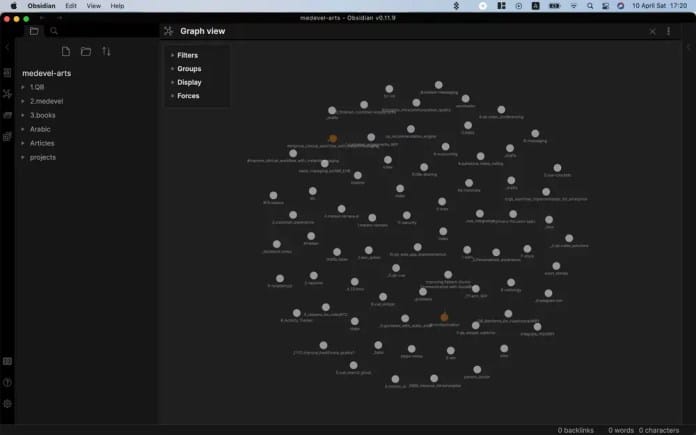This screenshot has height=435, width=696.
Task: Open the help icon in the ribbon
Action: click(7, 383)
